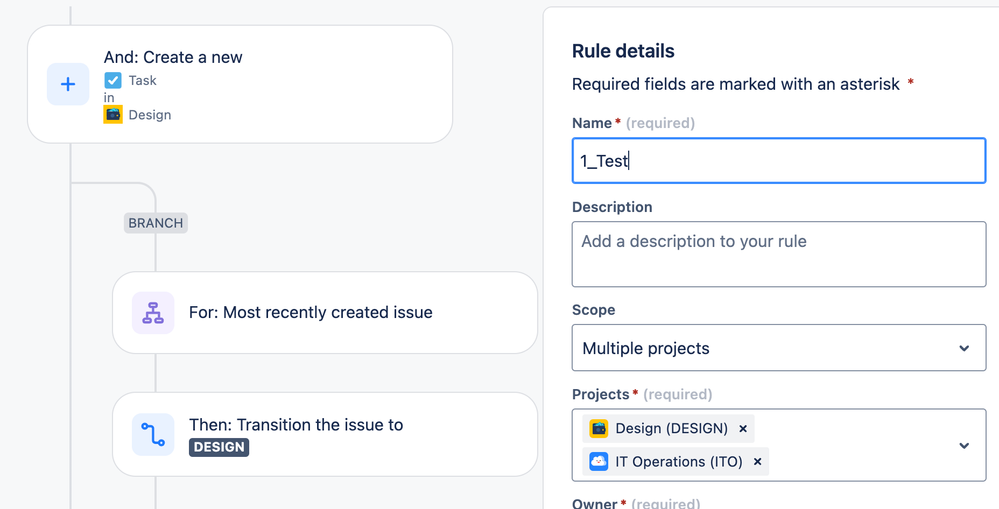Screen dimensions: 999x509
Task: Click the Design project icon in Projects field
Action: click(x=599, y=428)
